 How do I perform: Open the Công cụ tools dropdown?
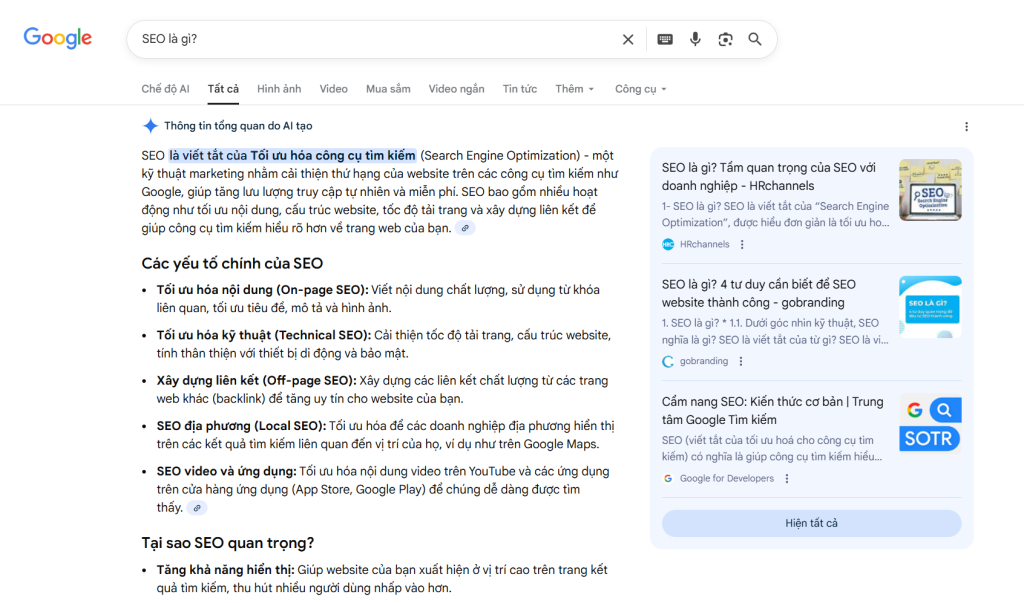[x=639, y=89]
